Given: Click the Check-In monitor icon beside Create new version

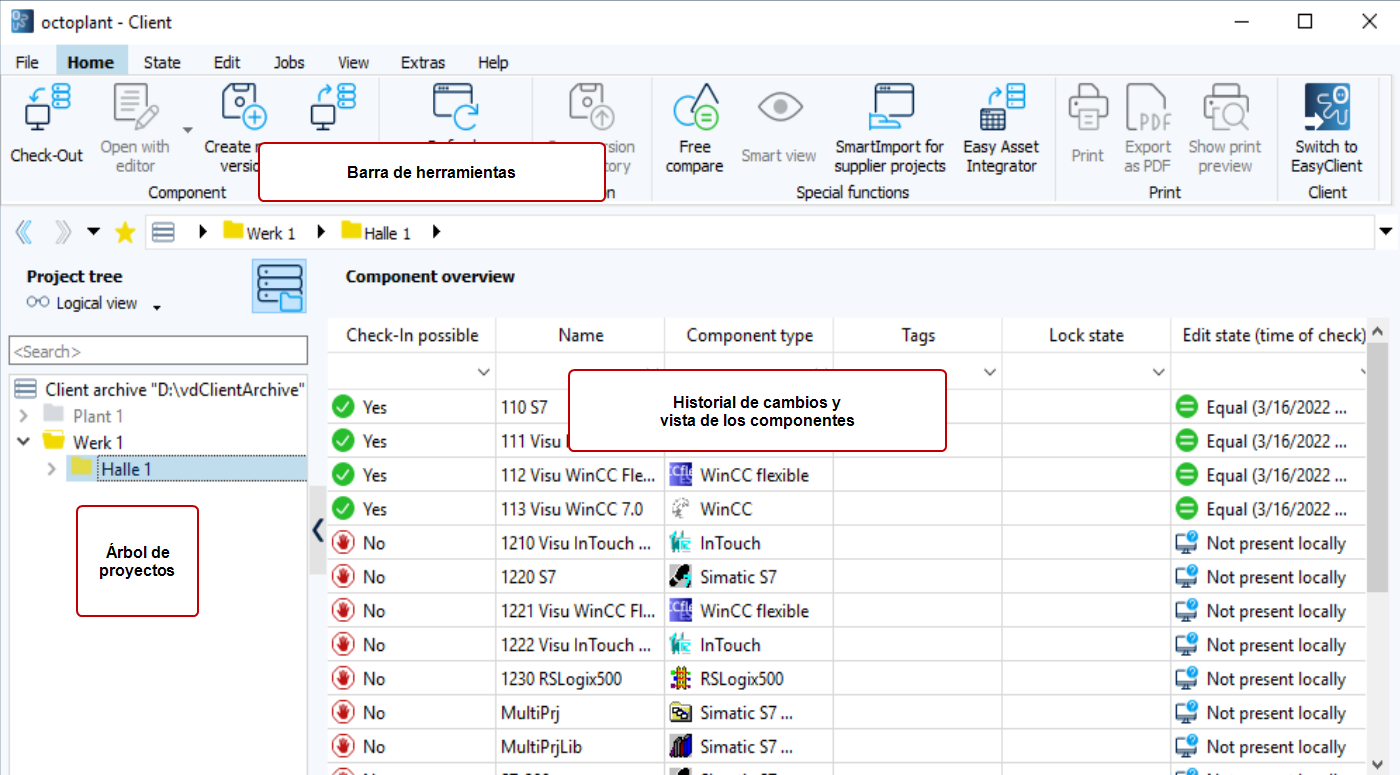Looking at the screenshot, I should pos(334,109).
